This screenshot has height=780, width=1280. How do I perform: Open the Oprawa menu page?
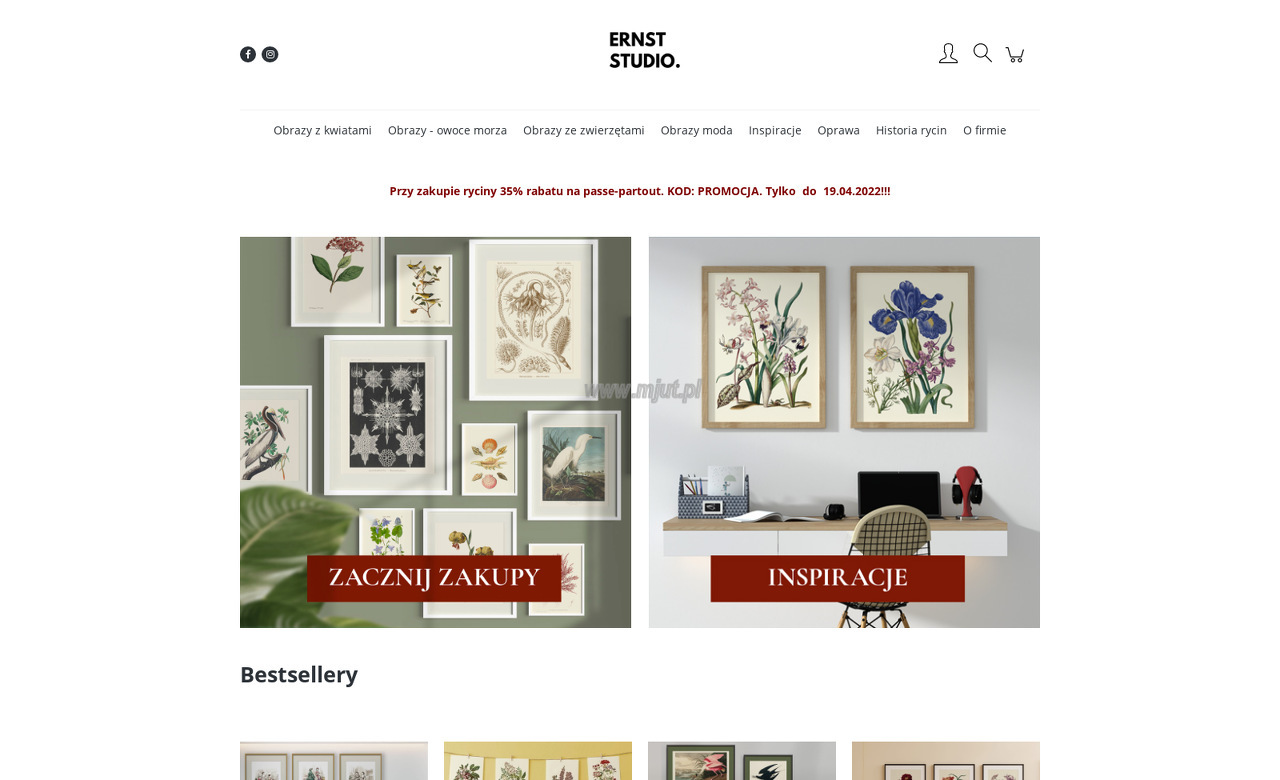pyautogui.click(x=838, y=130)
